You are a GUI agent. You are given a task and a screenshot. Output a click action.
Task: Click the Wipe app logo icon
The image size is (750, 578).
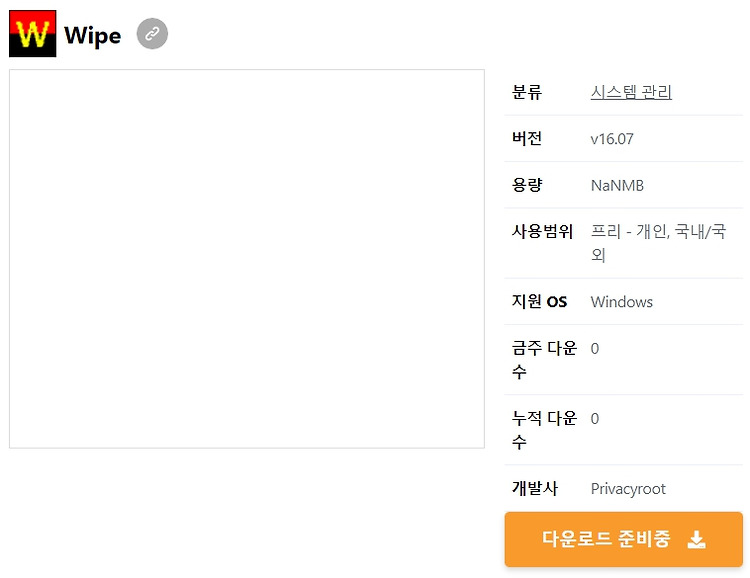pos(33,33)
